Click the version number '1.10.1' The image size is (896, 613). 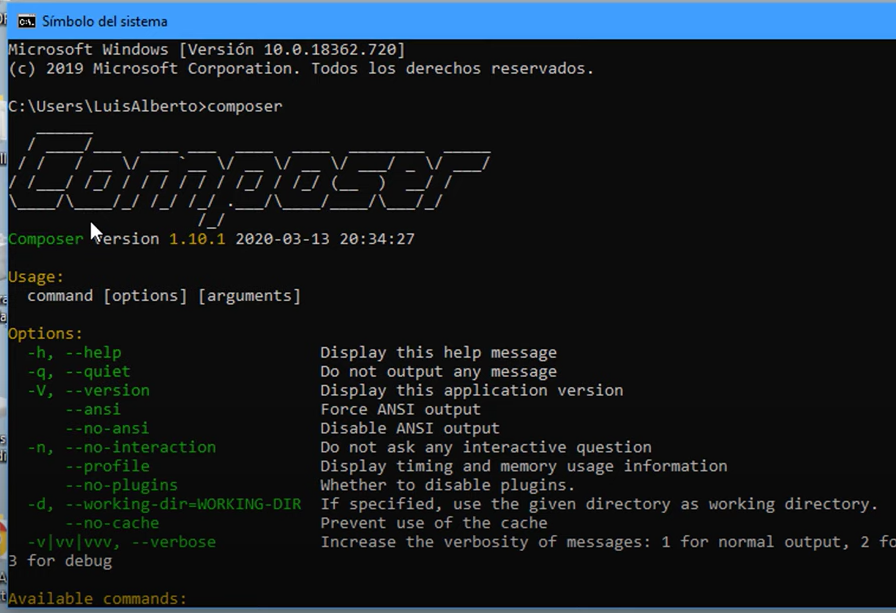[x=197, y=239]
